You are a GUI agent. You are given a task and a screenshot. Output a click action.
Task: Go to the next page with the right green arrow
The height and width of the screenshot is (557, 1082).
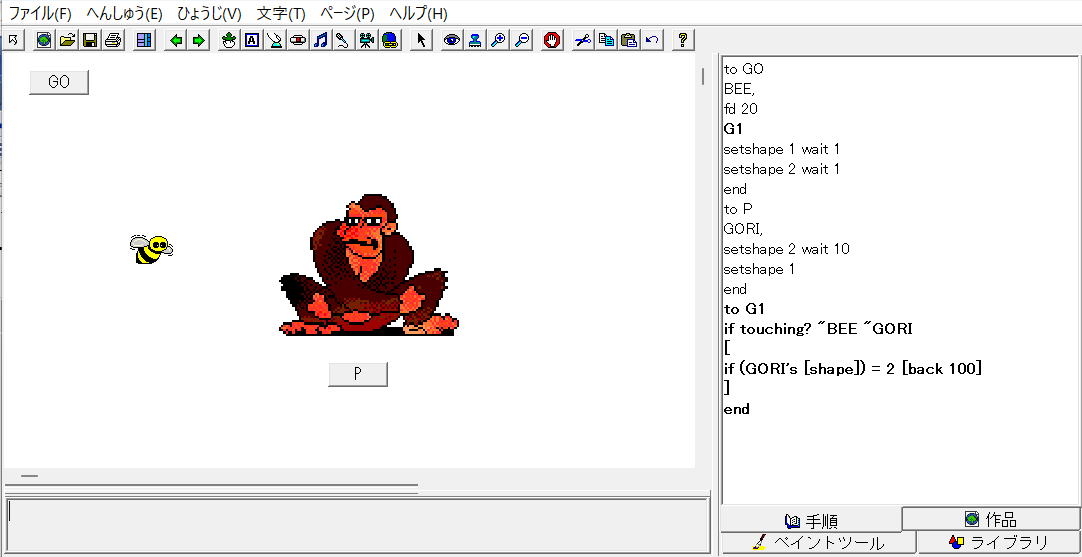click(199, 40)
